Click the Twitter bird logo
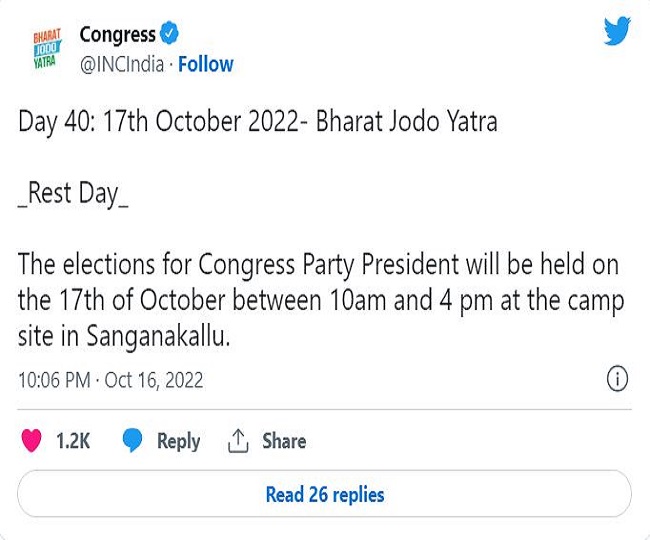 tap(617, 31)
